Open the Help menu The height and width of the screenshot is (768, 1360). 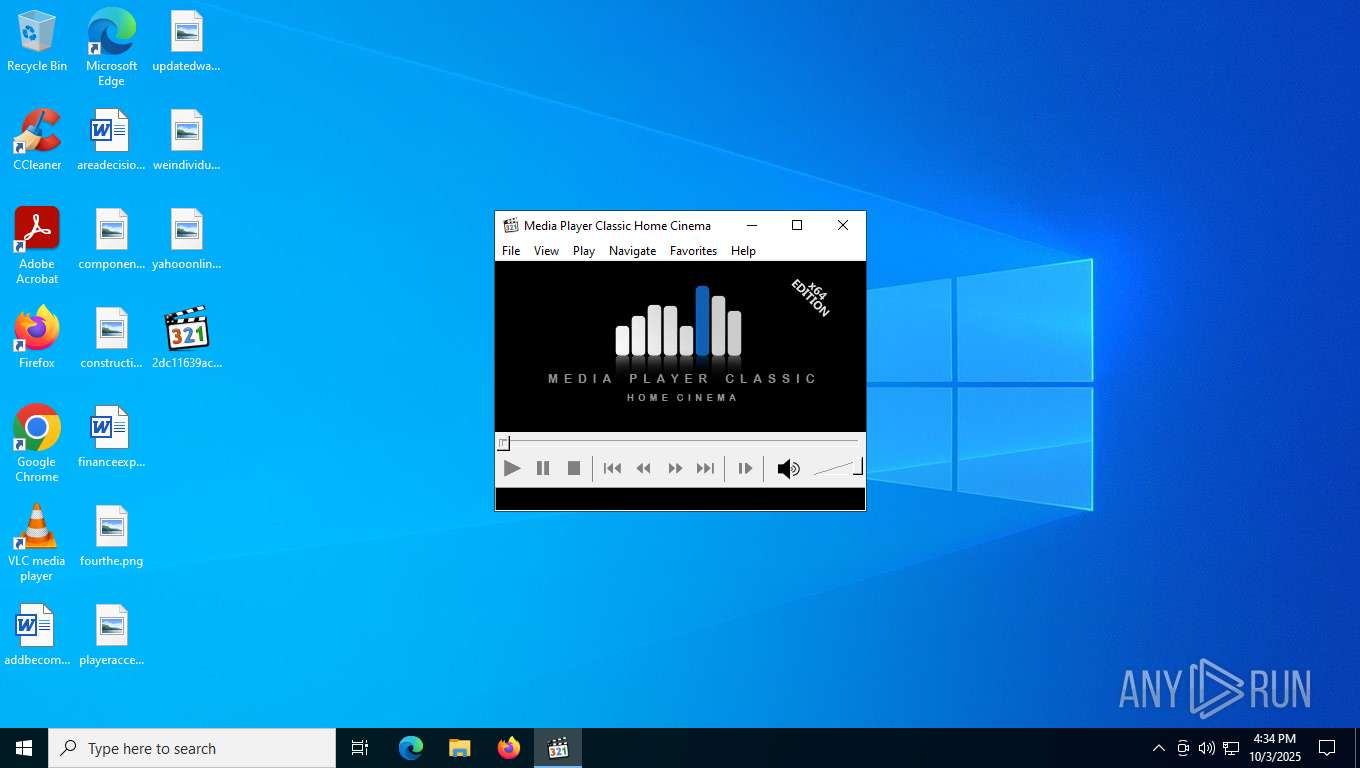[x=743, y=251]
